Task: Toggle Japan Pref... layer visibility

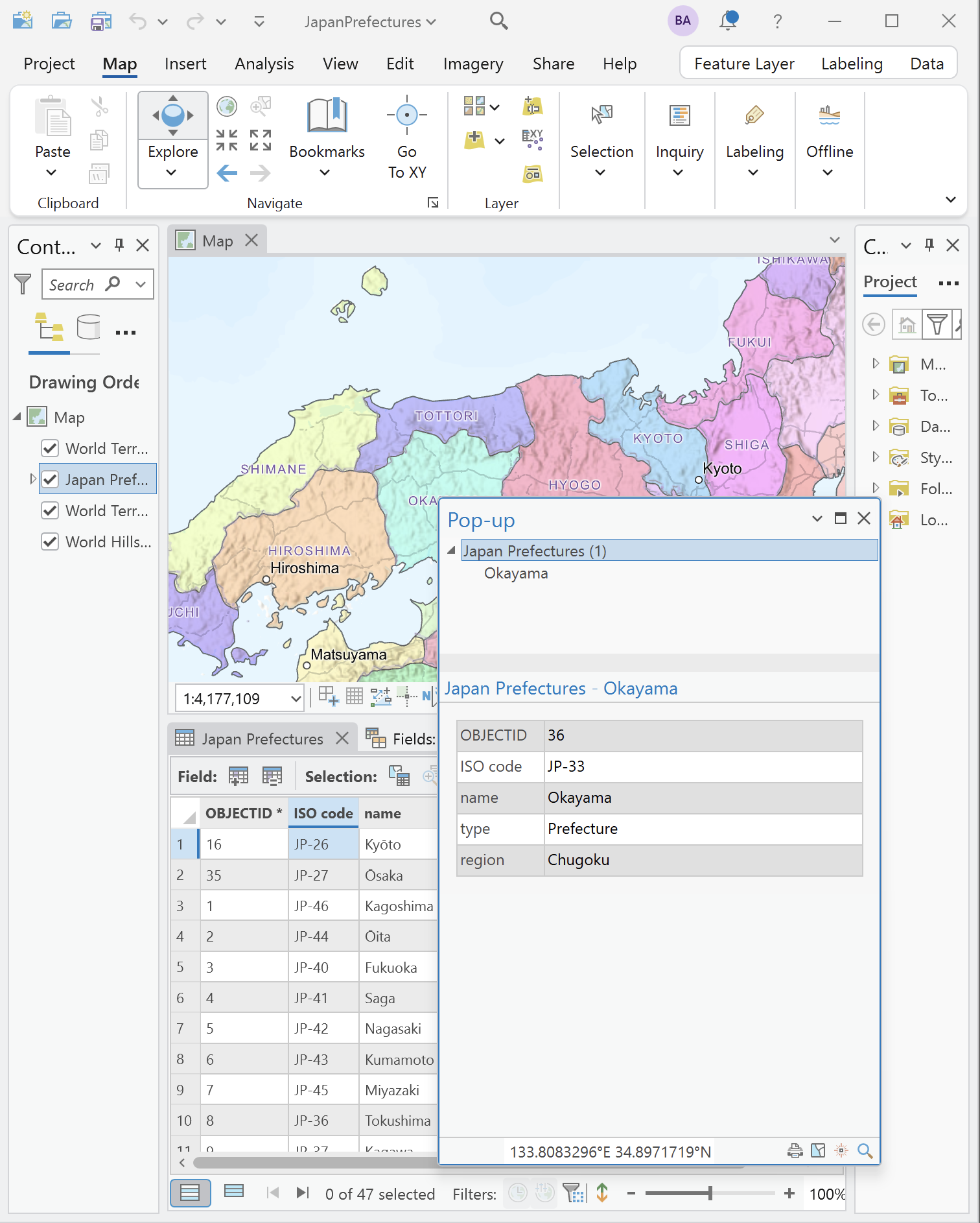Action: (x=50, y=479)
